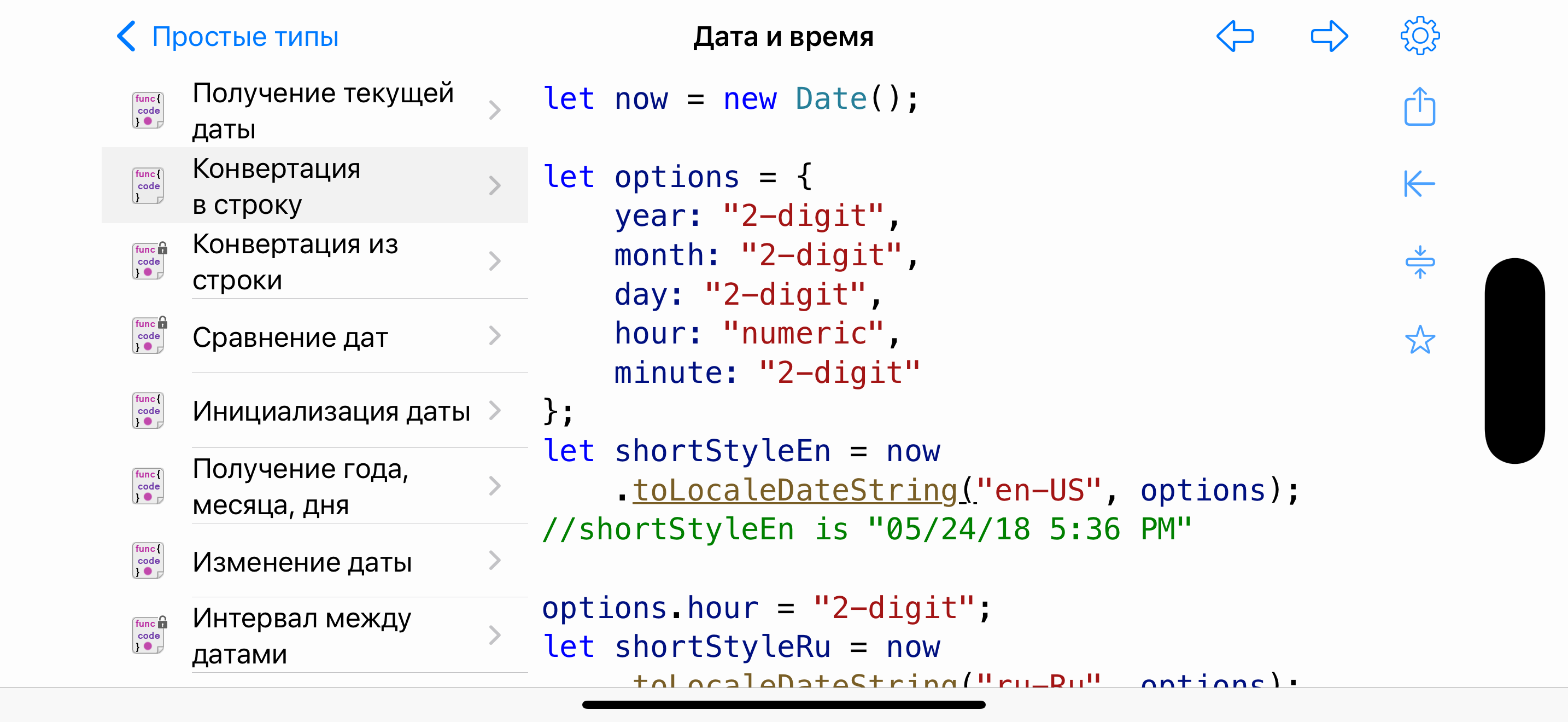
Task: Expand chevron for Изменение даты
Action: pos(495,561)
